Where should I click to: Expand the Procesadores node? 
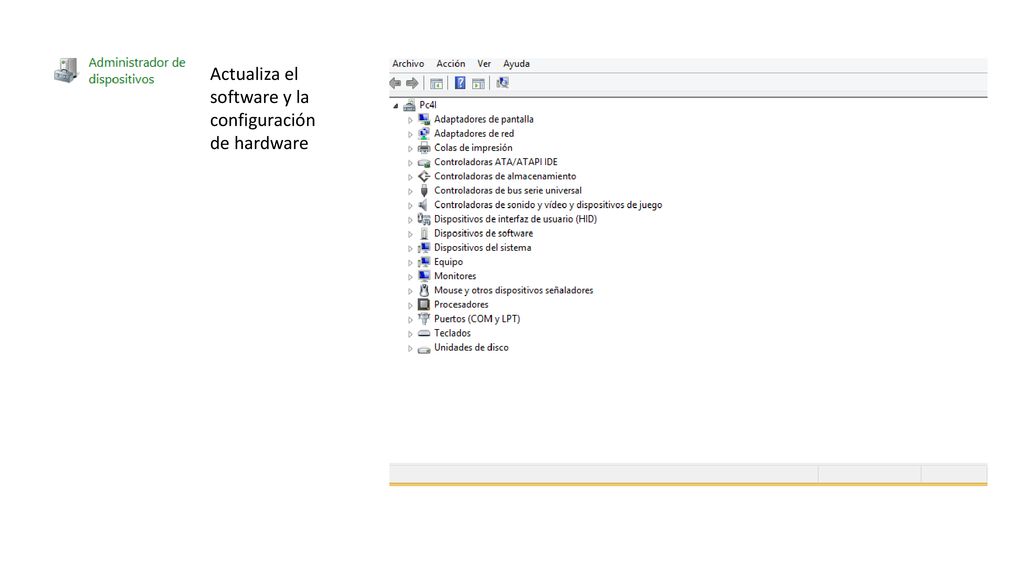pos(410,306)
